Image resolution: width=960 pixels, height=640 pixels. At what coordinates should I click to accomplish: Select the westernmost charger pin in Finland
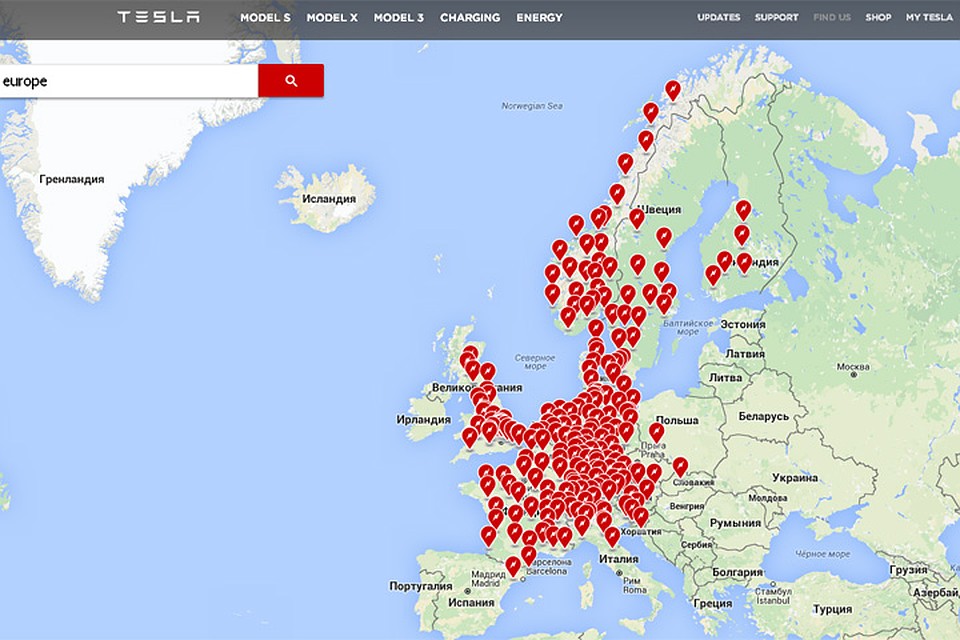pyautogui.click(x=713, y=273)
